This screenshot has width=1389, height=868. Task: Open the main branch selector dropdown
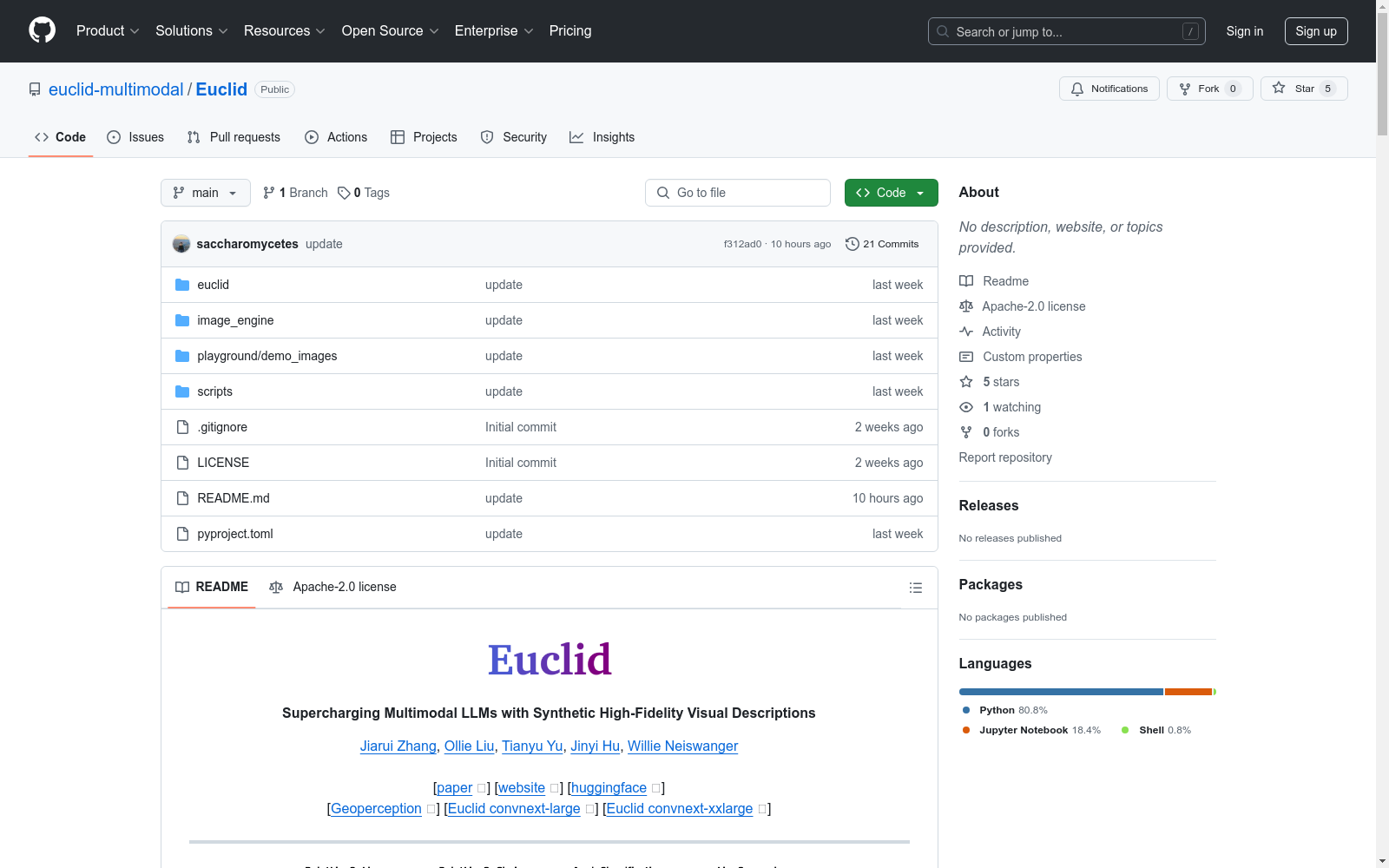tap(206, 193)
